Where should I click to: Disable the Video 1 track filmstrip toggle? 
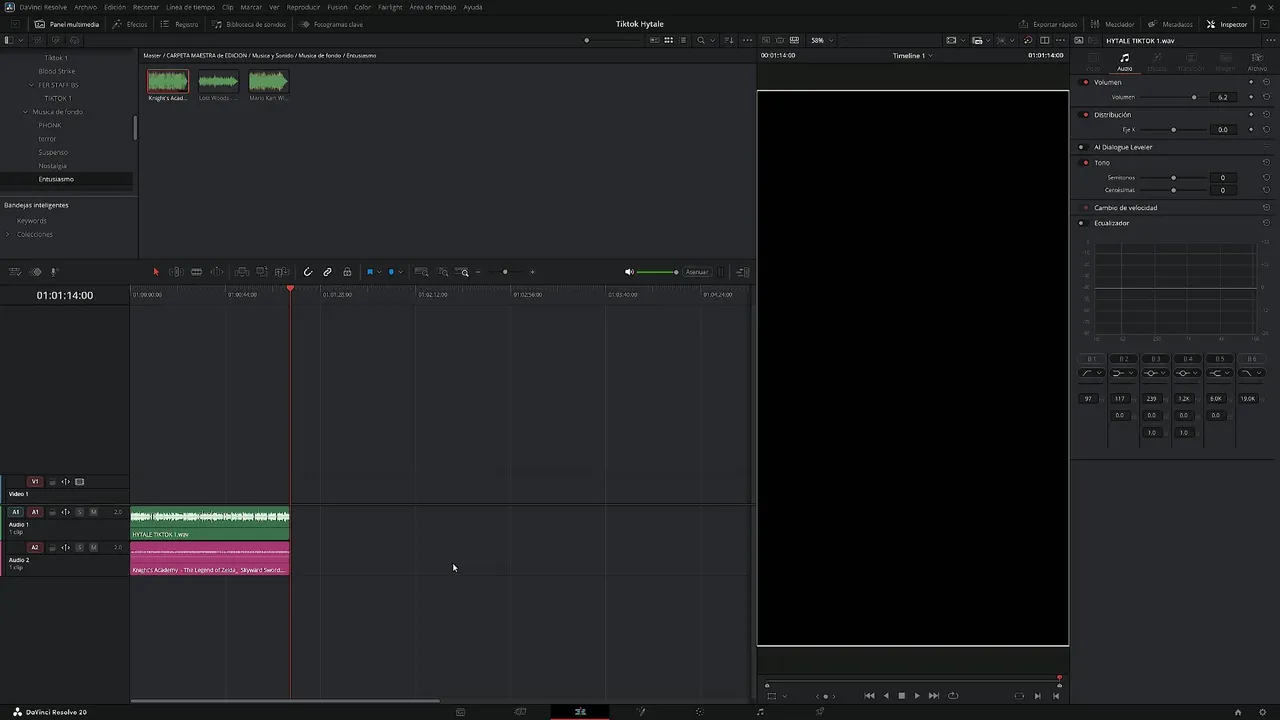click(80, 482)
